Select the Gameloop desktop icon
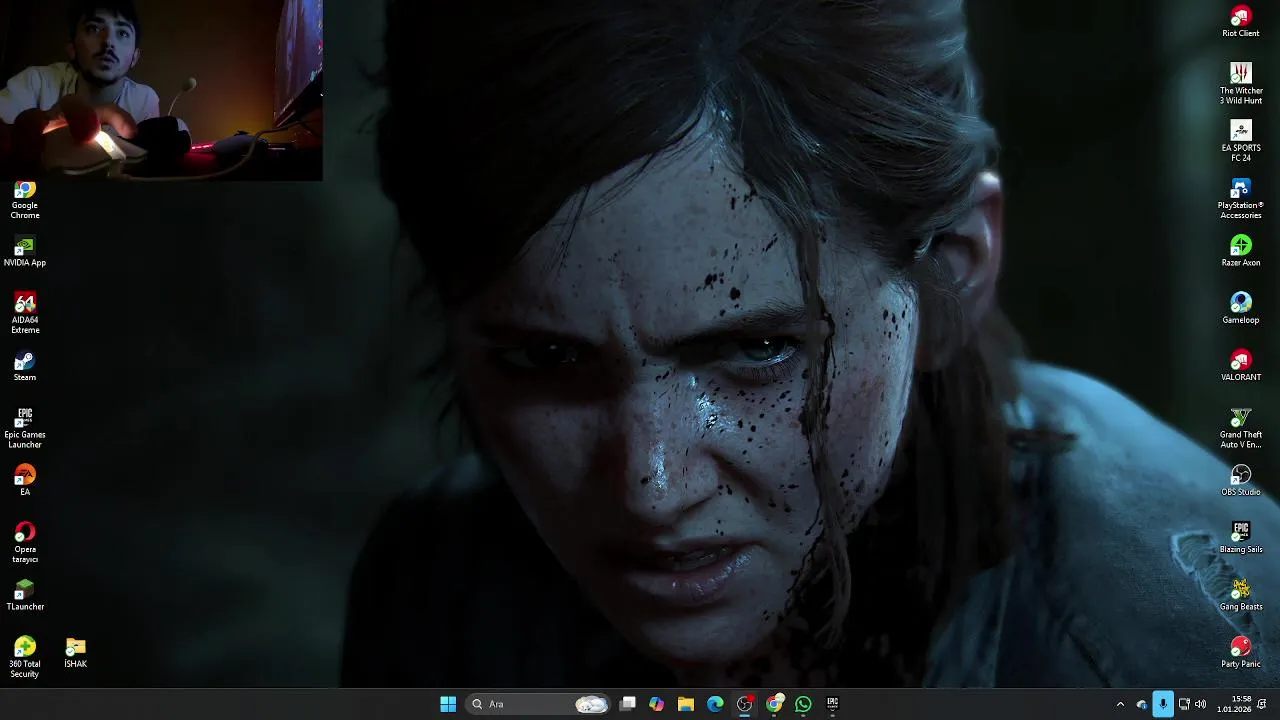 (1241, 309)
